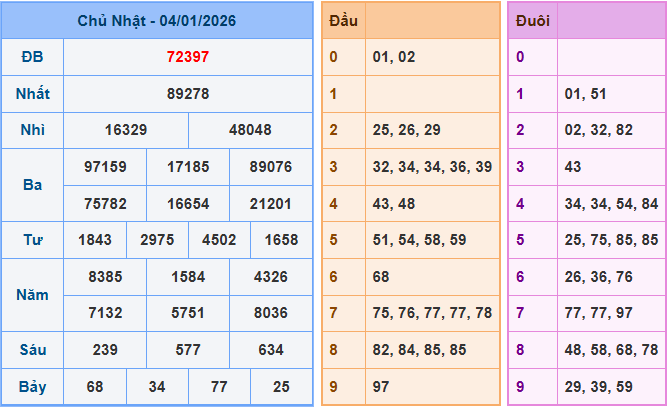Select second prize number 48048
The image size is (667, 407).
pos(250,130)
